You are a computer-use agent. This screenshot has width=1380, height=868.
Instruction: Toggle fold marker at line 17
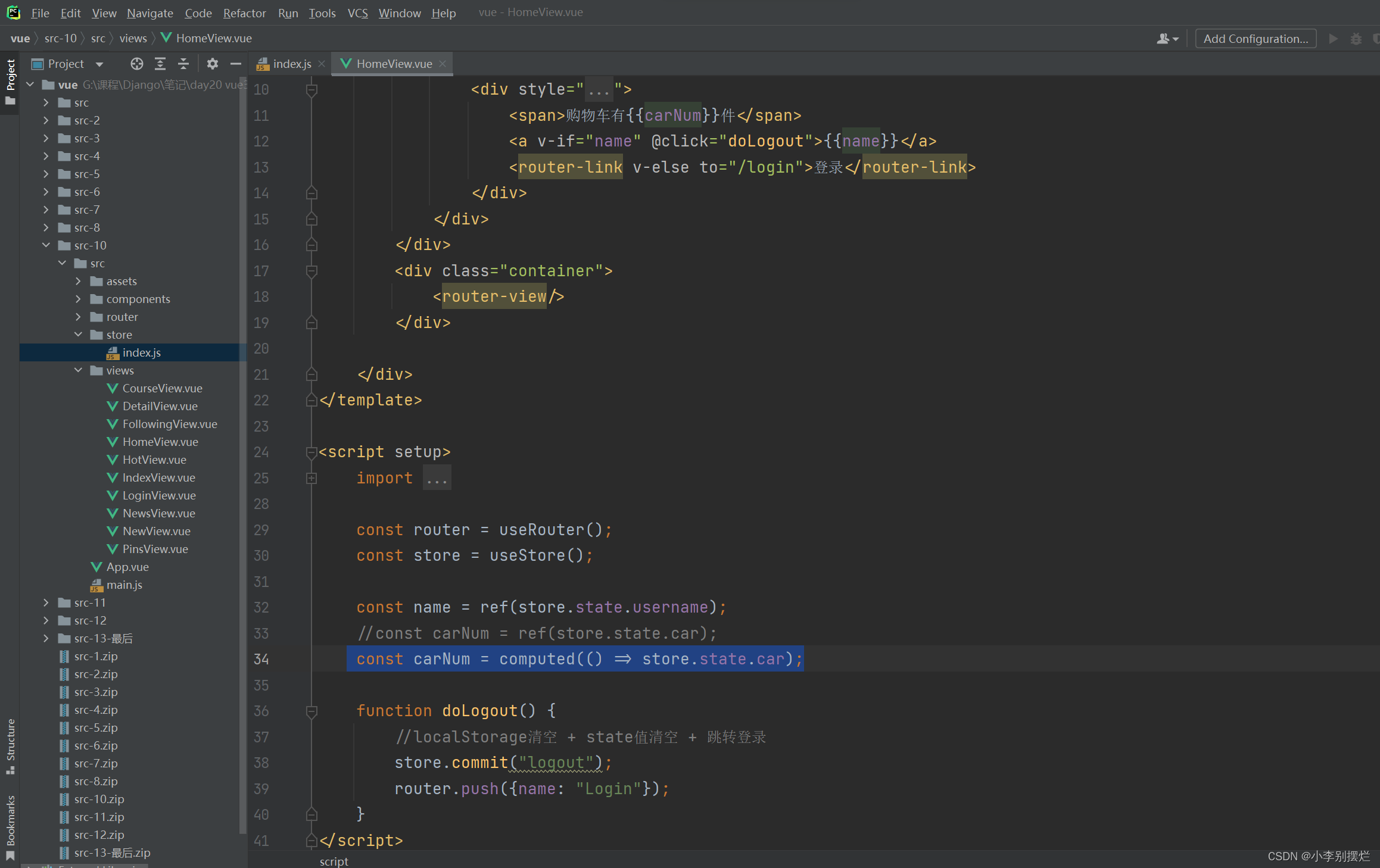[x=311, y=271]
